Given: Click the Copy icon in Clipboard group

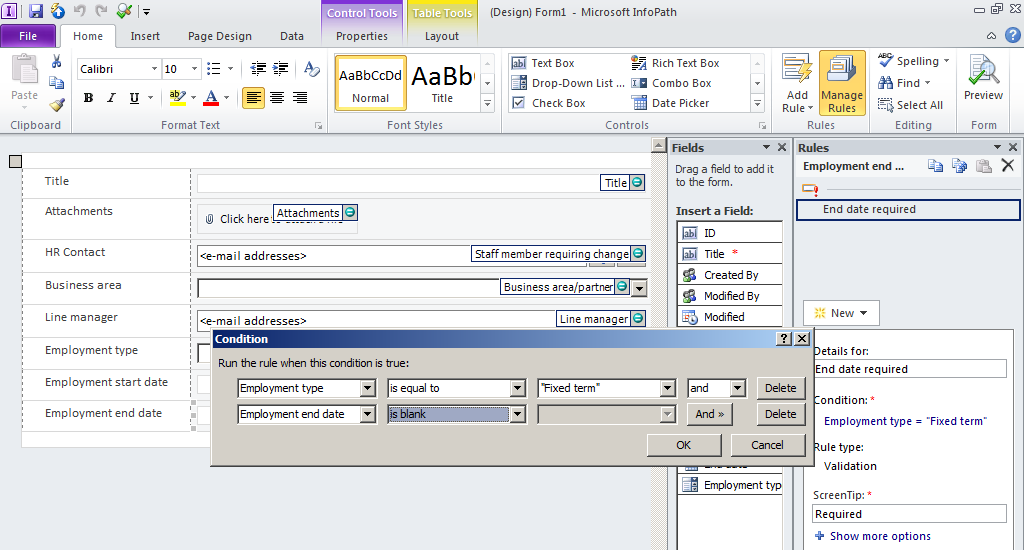Looking at the screenshot, I should point(57,83).
